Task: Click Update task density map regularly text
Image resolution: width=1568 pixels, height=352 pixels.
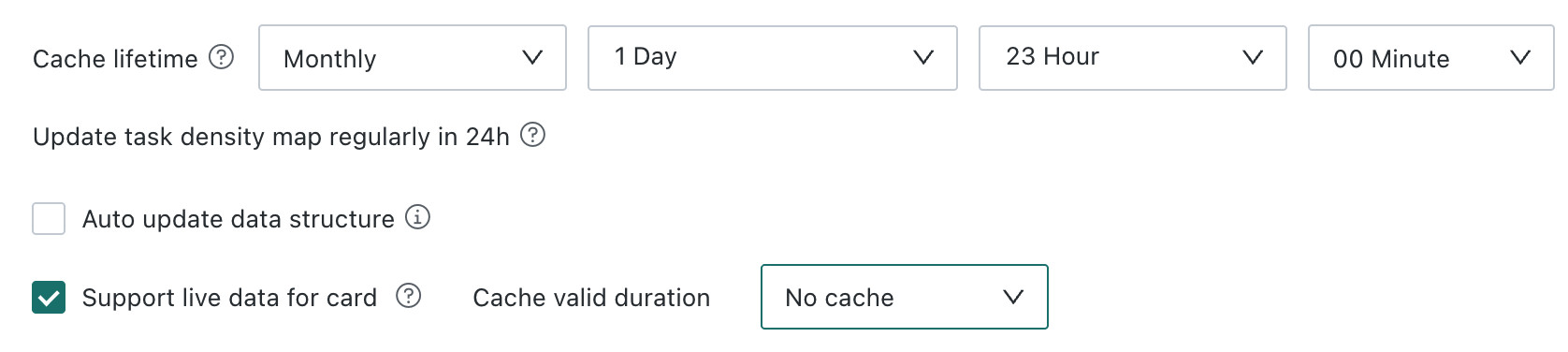Action: [x=271, y=137]
